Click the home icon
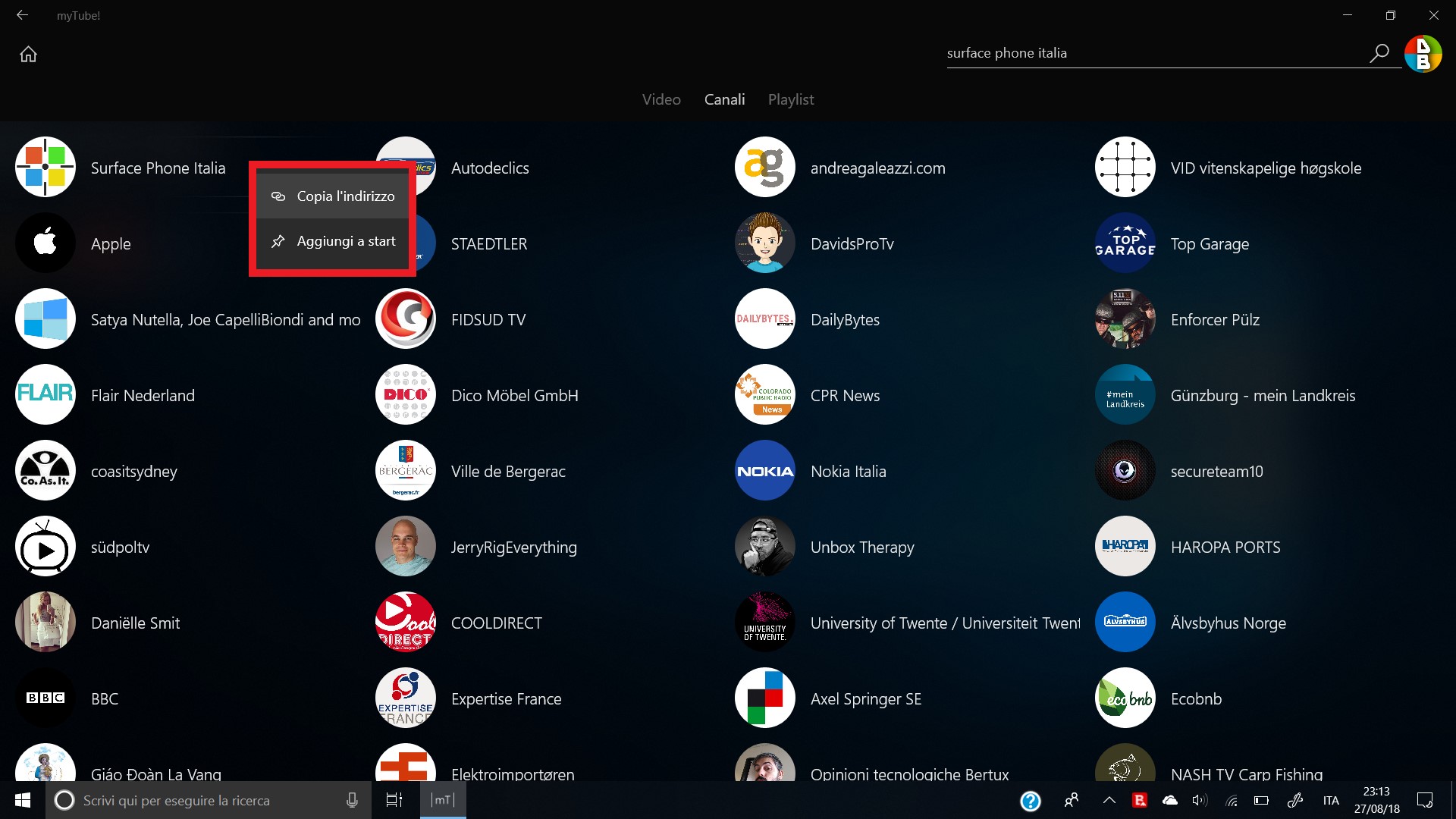This screenshot has width=1456, height=819. [x=28, y=54]
